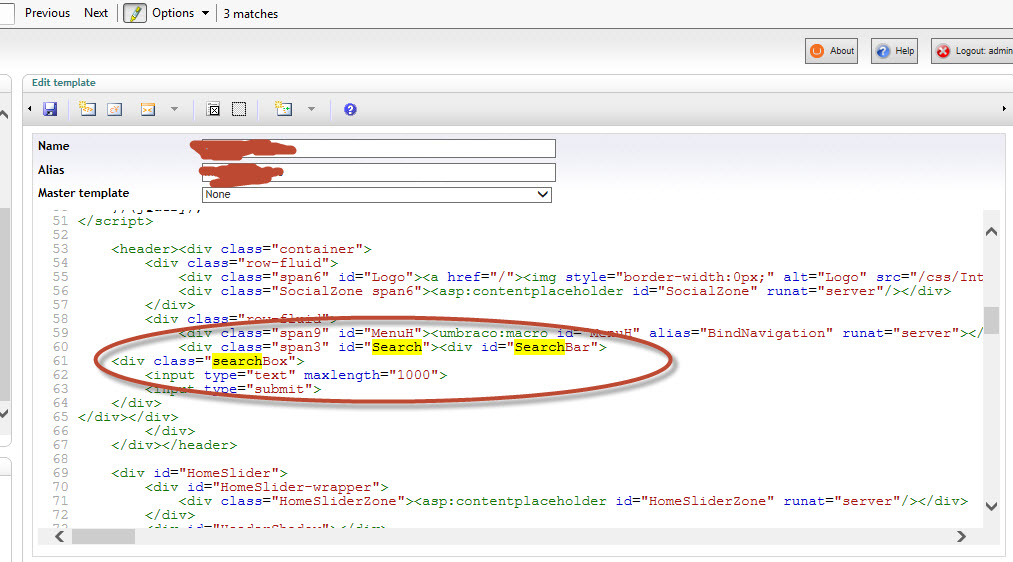Image resolution: width=1013 pixels, height=562 pixels.
Task: Click the Insert Umbraco page field icon
Action: point(87,109)
